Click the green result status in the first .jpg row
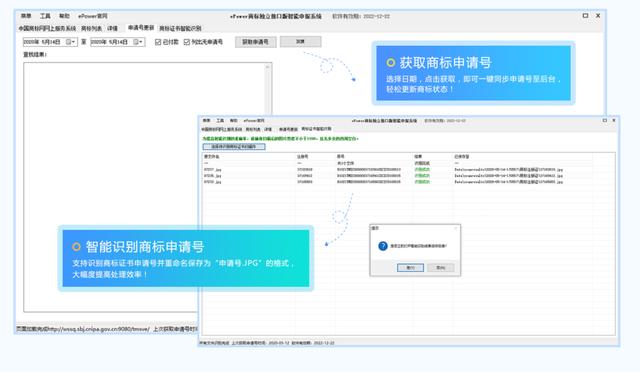 [422, 169]
